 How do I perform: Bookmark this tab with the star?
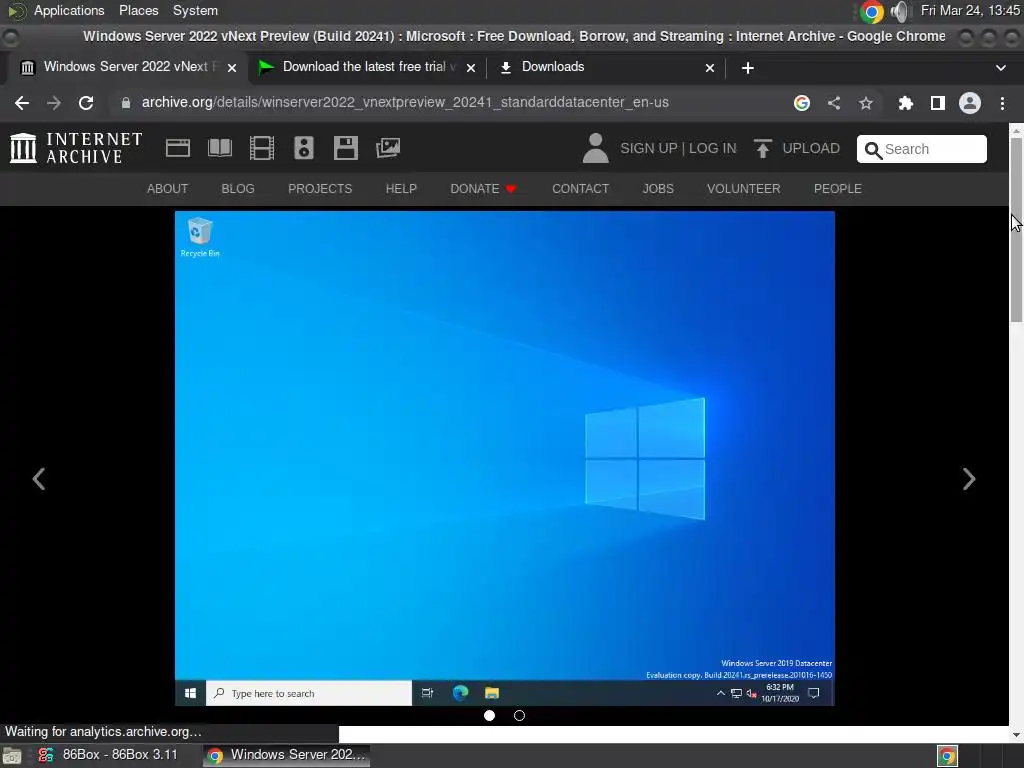[x=866, y=103]
